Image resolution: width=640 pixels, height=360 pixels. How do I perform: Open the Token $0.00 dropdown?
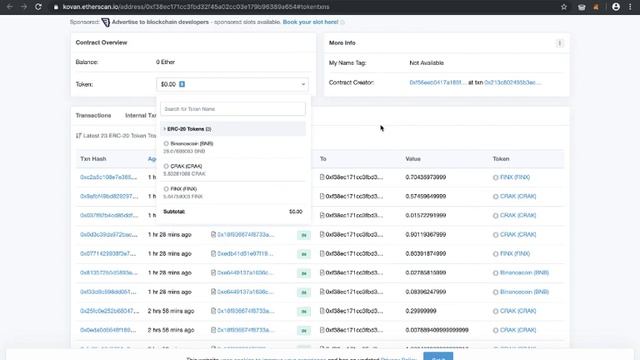[233, 84]
